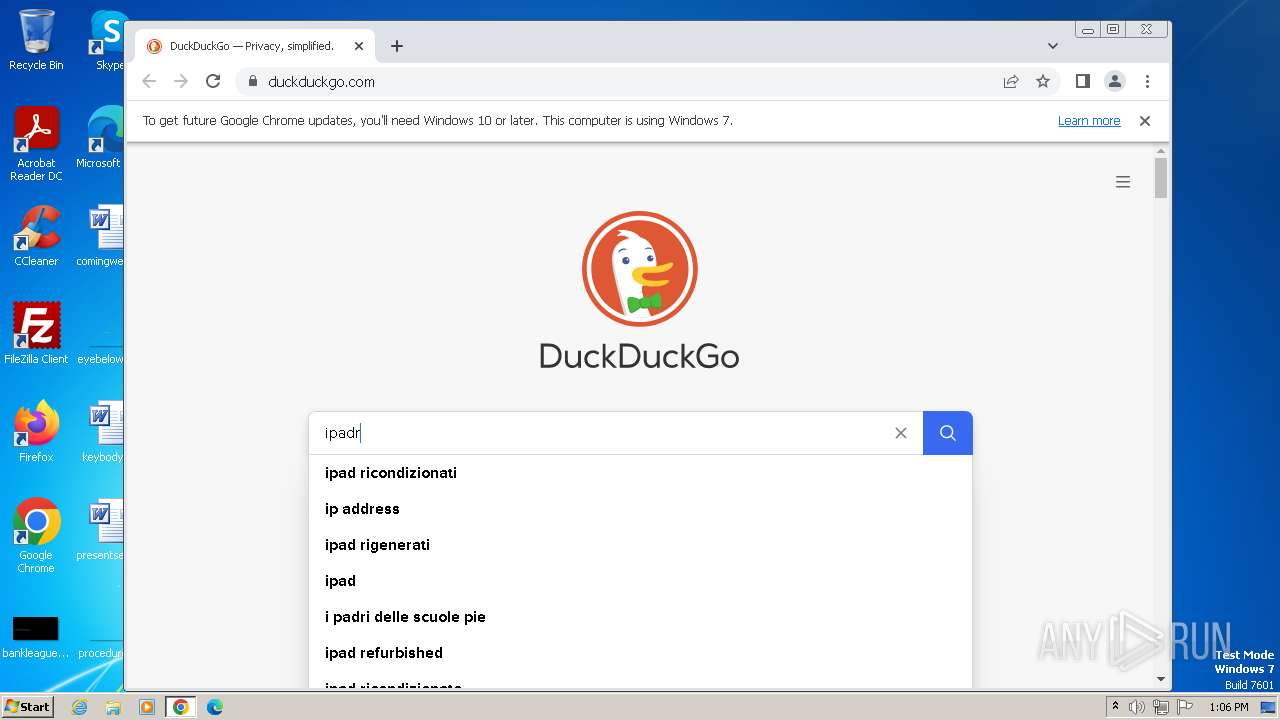Image resolution: width=1280 pixels, height=720 pixels.
Task: Open the Recycle Bin desktop icon
Action: (x=36, y=40)
